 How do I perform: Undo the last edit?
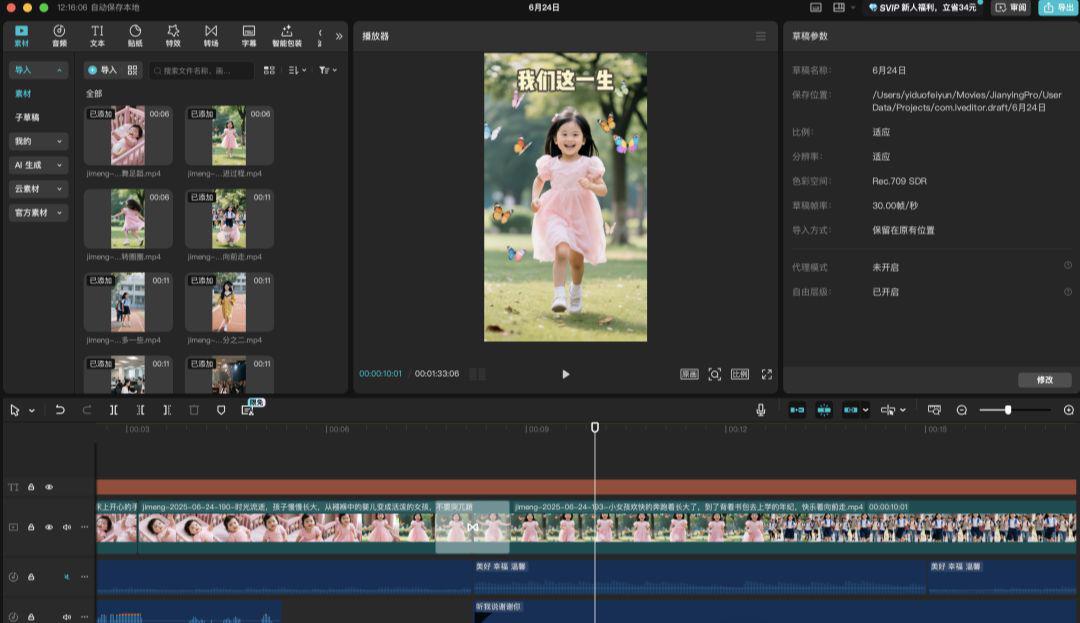tap(61, 410)
